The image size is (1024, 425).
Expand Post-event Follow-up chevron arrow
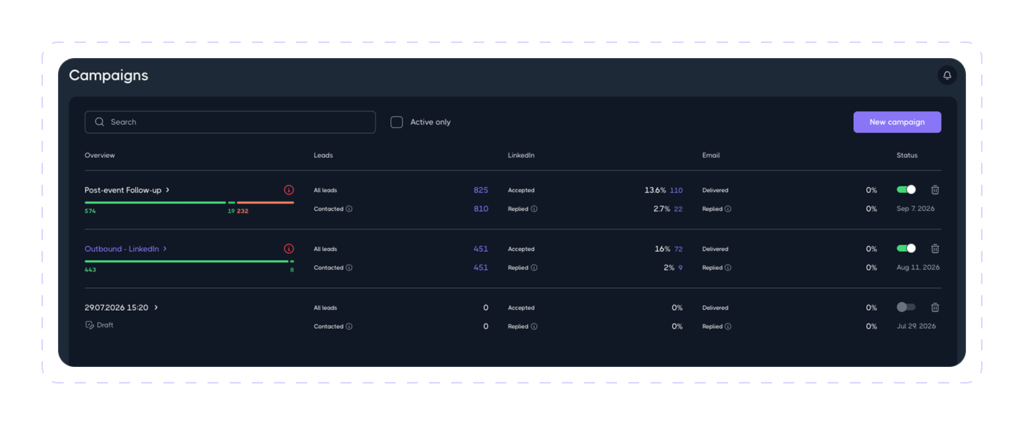pos(168,190)
